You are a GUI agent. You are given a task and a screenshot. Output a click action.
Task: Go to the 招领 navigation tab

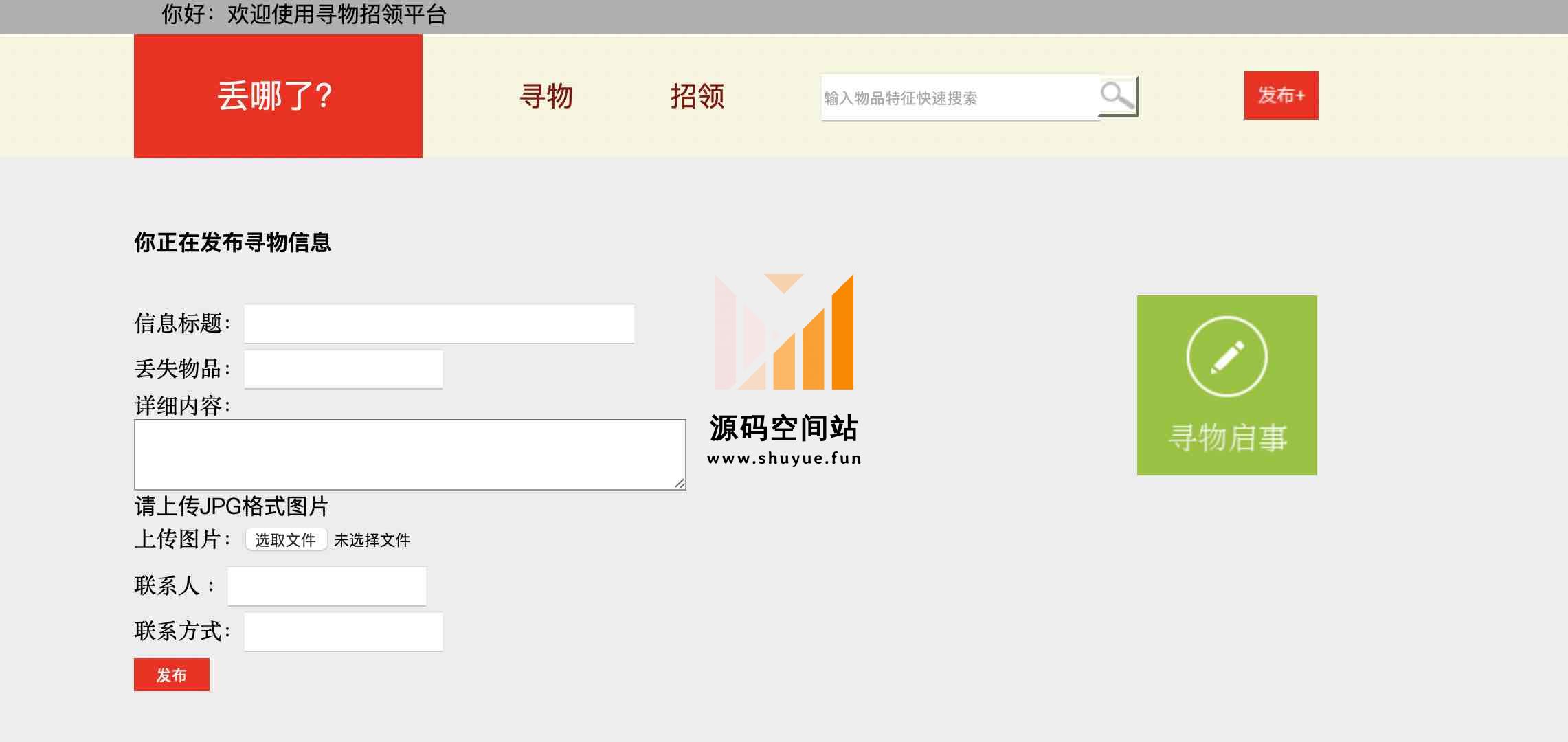tap(697, 96)
